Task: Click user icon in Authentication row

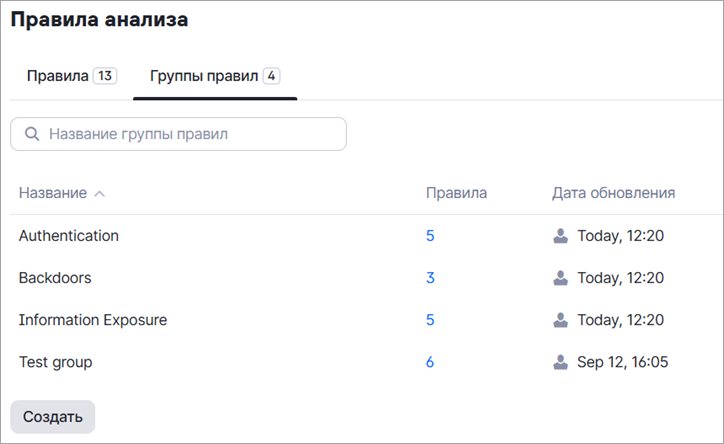Action: pyautogui.click(x=560, y=236)
